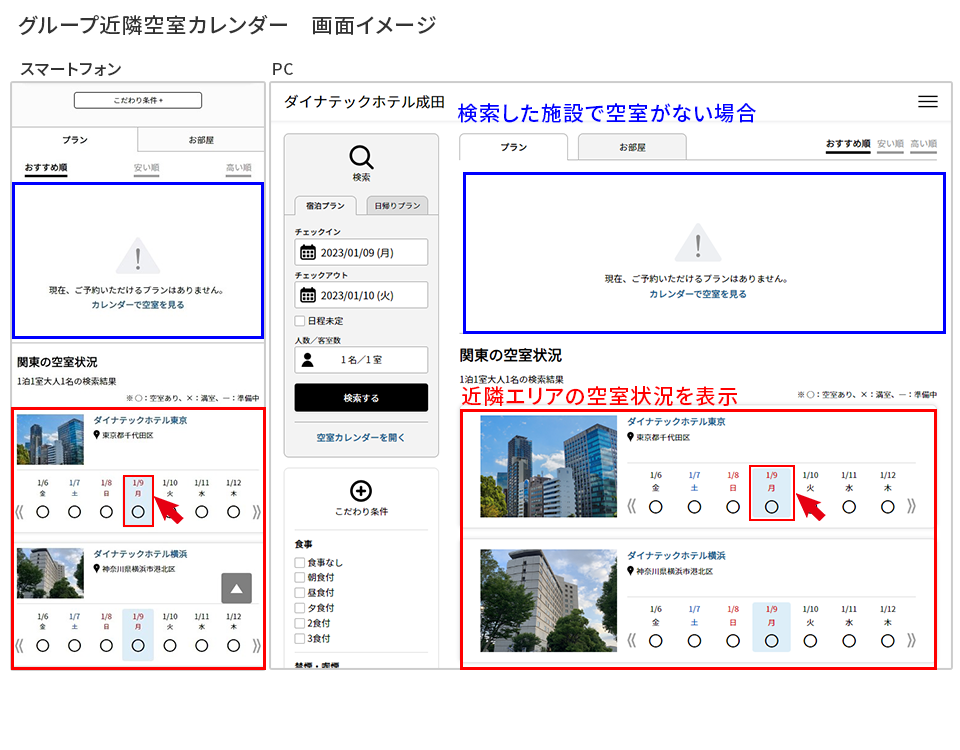Click location pin for 神奈川県横浜市港北区 in PC view
960x750 pixels.
pyautogui.click(x=631, y=571)
